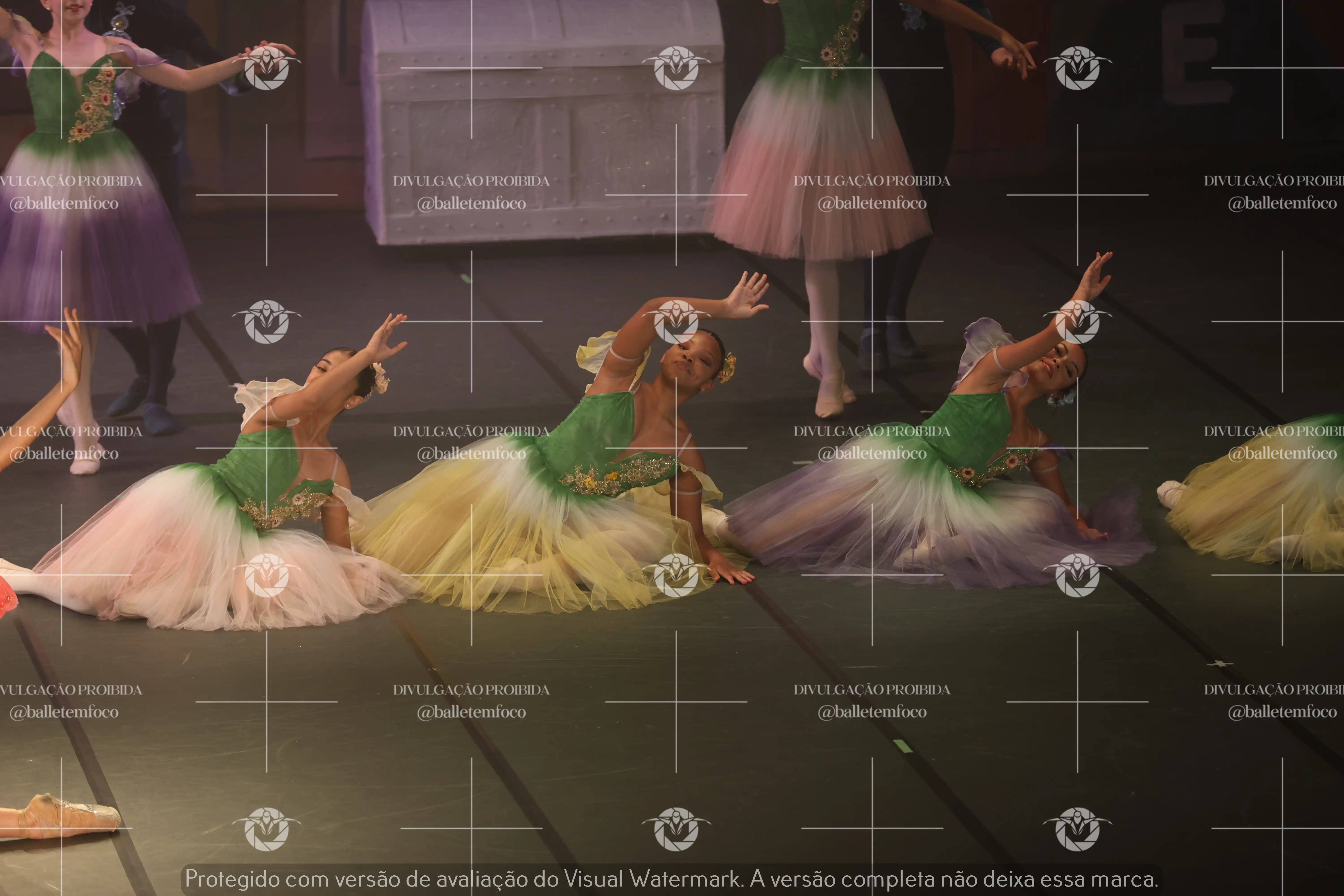Click the Visual Watermark notice text at the bottom
Screen dimensions: 1344x896
[671, 879]
